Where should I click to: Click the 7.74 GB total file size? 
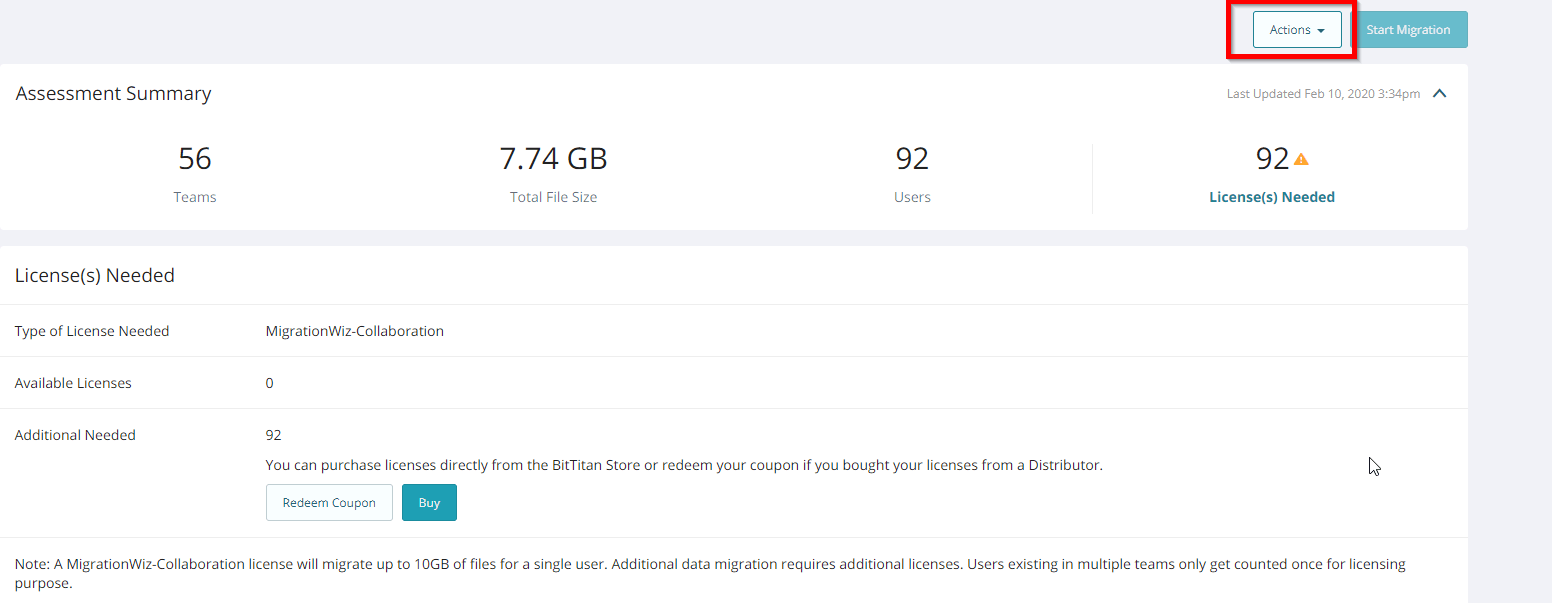553,159
